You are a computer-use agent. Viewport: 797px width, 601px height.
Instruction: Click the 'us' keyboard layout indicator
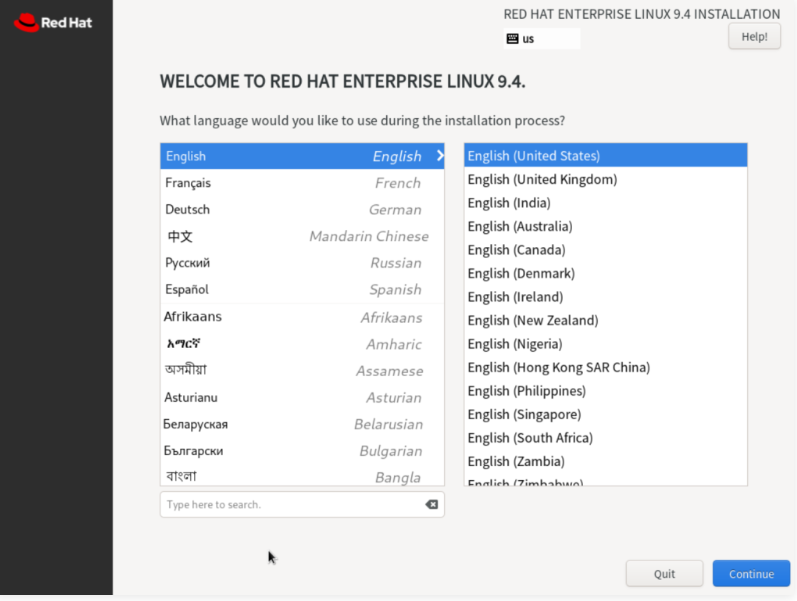(542, 39)
